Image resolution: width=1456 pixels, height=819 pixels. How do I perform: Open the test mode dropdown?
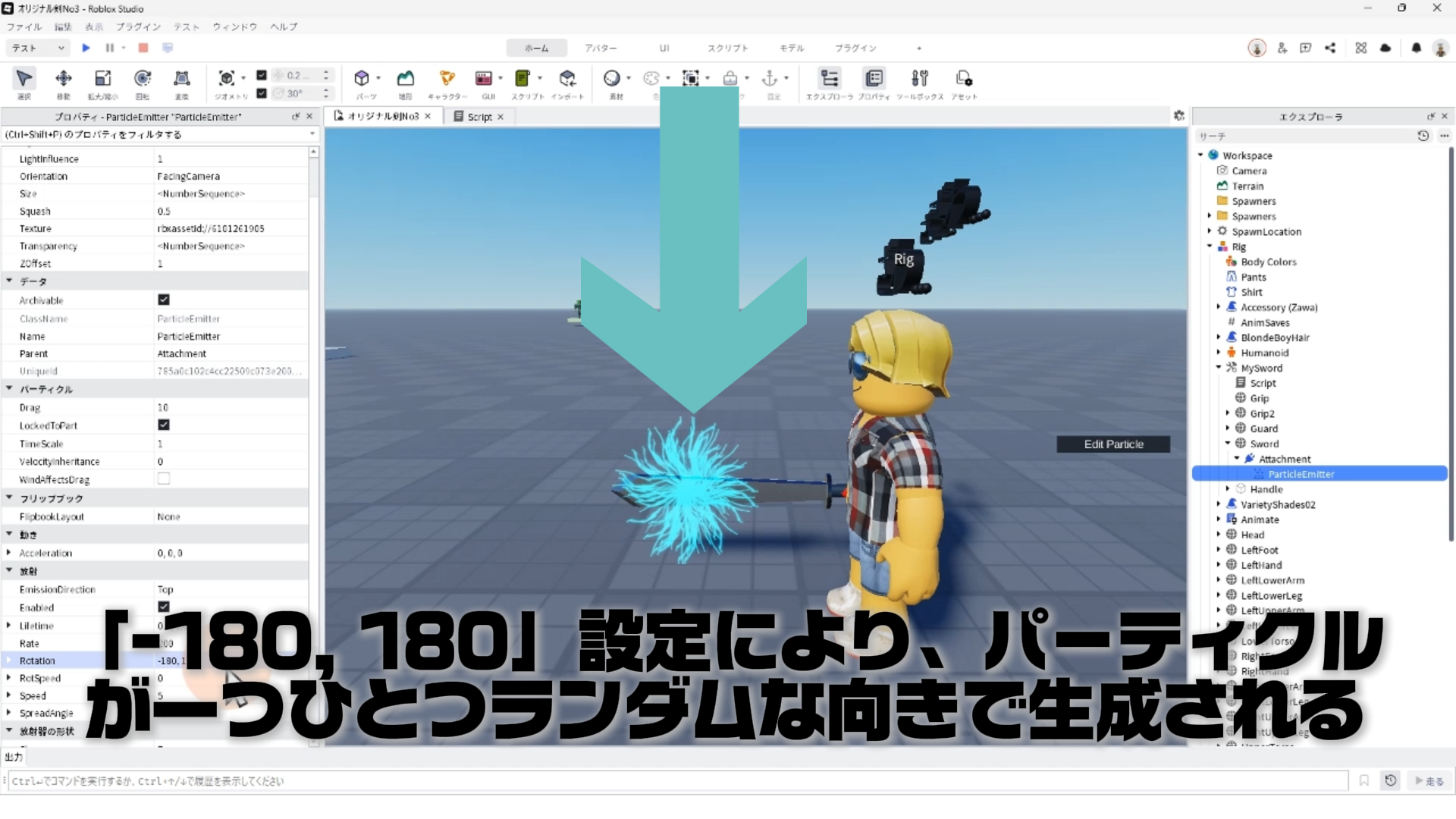tap(38, 48)
